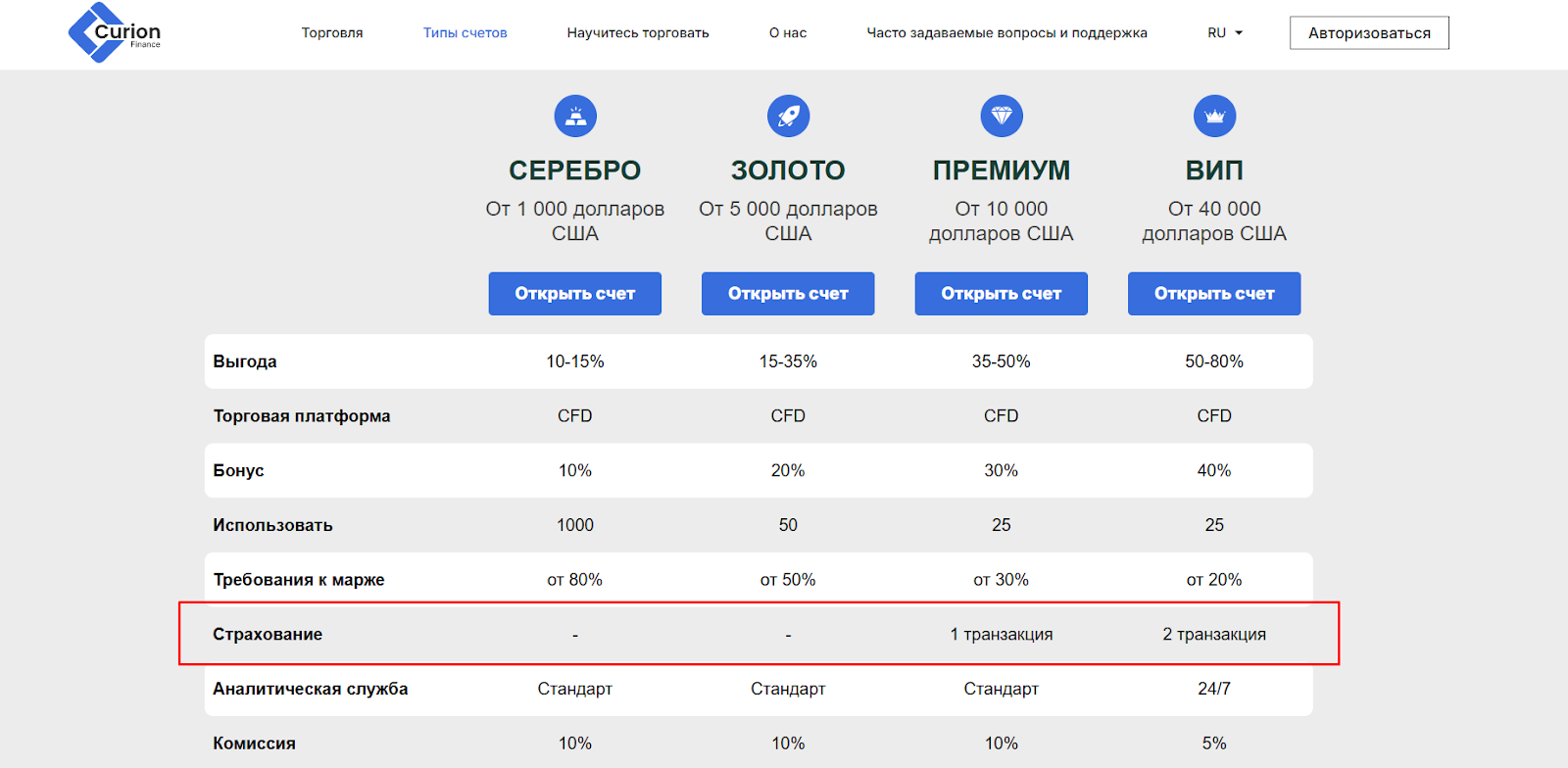Click the Комиссия row label
The image size is (1568, 768).
point(255,744)
